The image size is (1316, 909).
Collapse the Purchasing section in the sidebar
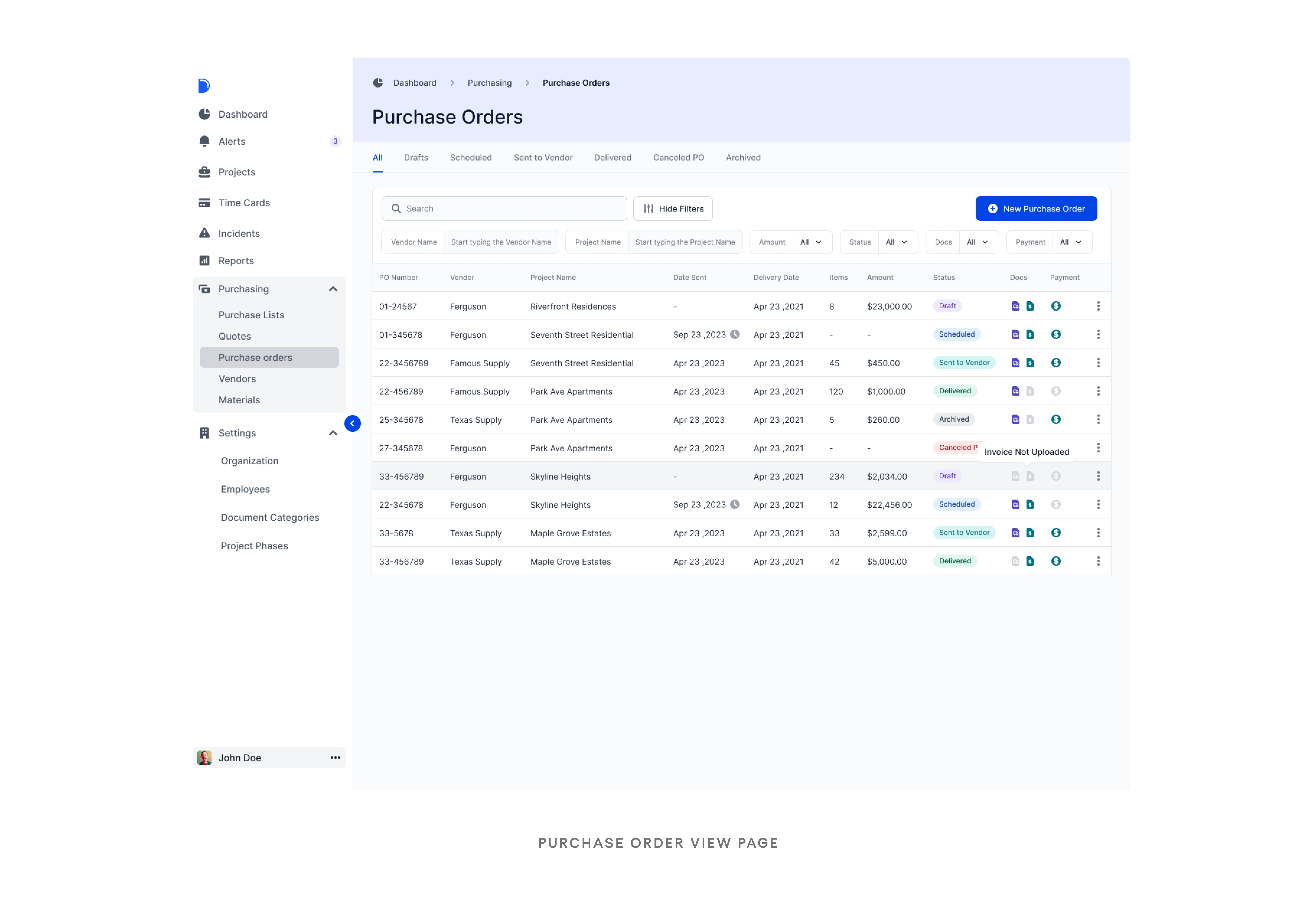click(333, 289)
